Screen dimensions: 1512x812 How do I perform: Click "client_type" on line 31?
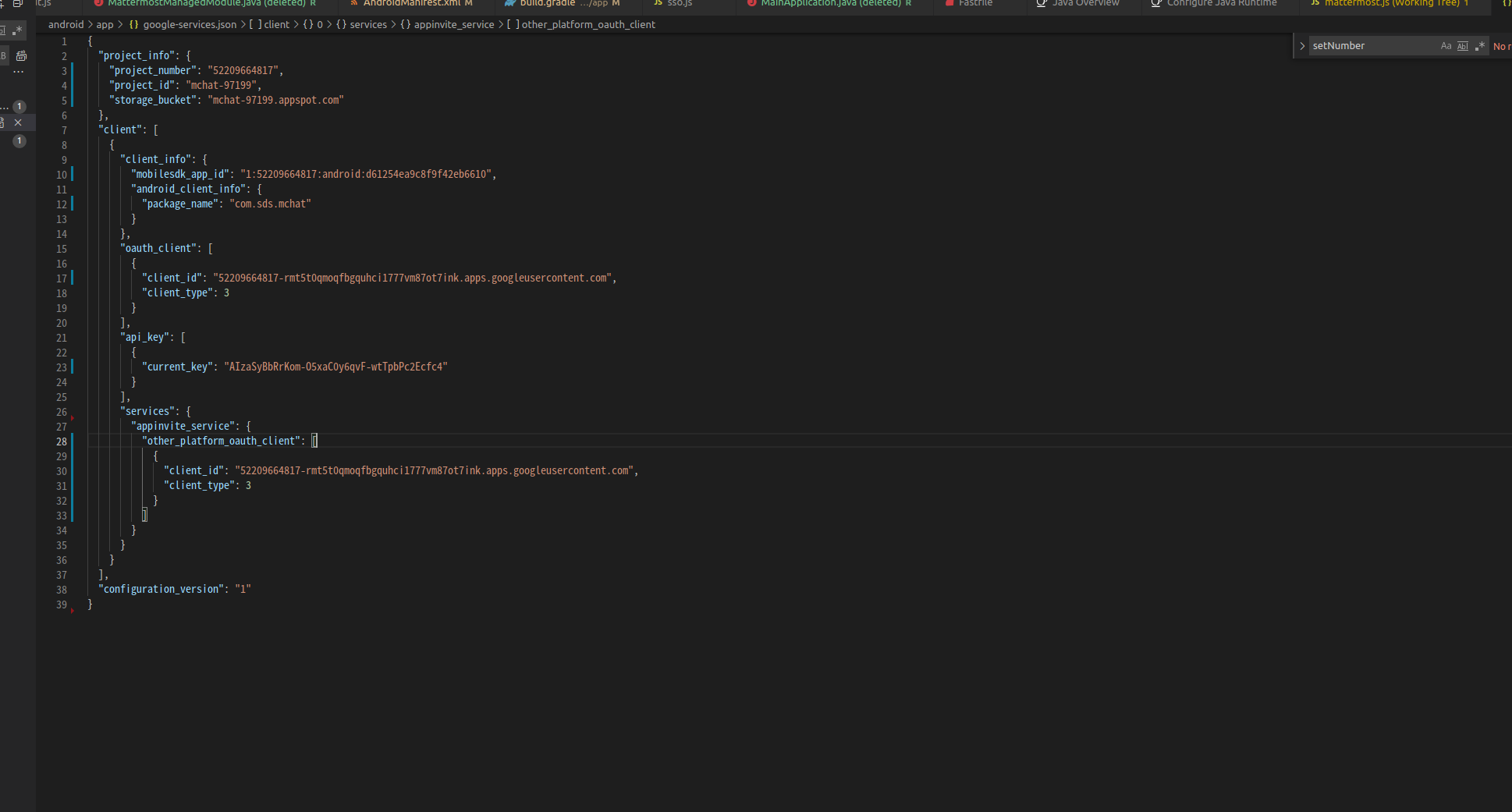(x=199, y=485)
